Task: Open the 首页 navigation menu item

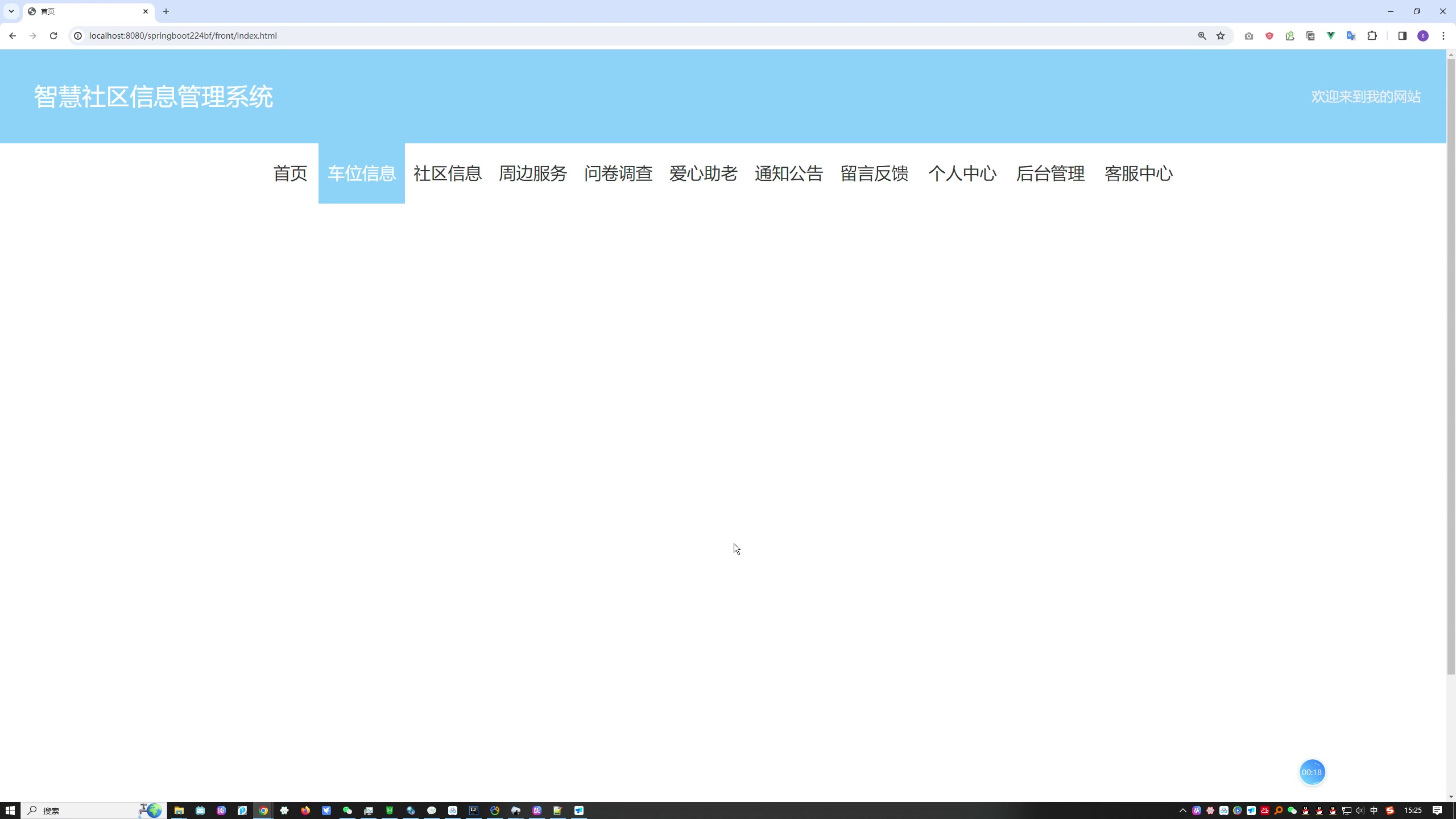Action: pos(290,173)
